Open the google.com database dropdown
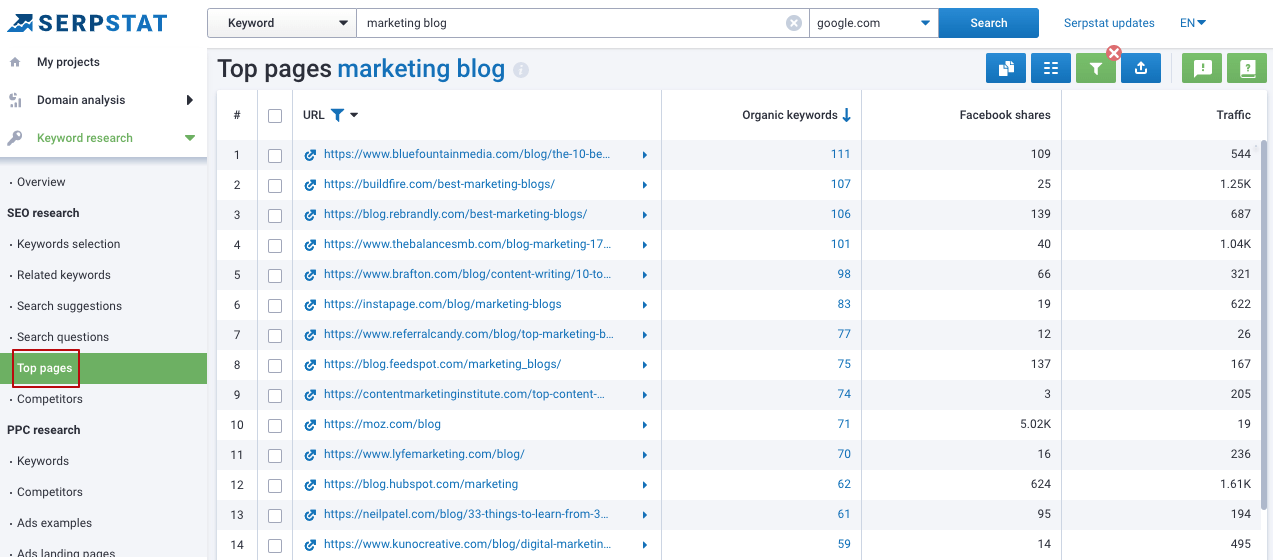The height and width of the screenshot is (560, 1273). (873, 23)
